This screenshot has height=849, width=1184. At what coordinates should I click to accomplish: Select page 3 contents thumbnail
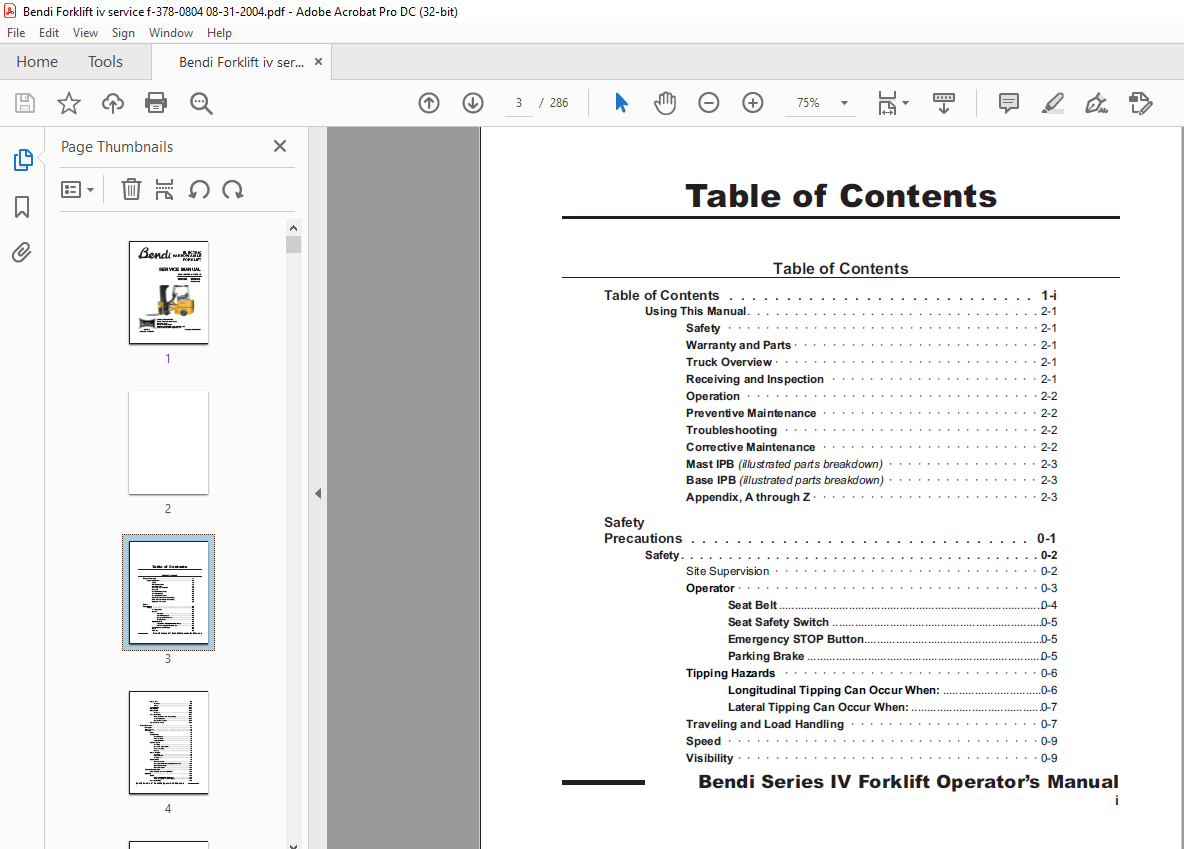tap(168, 592)
